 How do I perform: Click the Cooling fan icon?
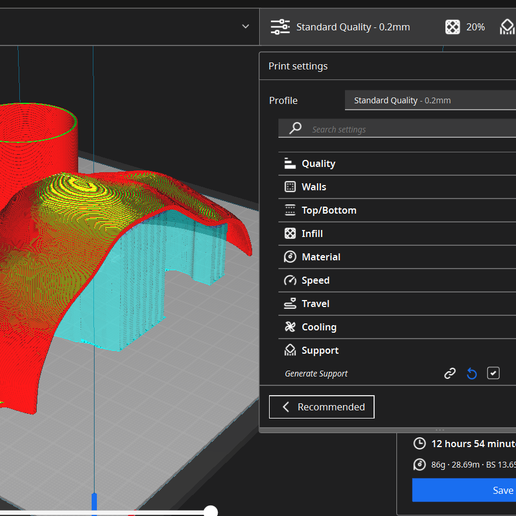pyautogui.click(x=290, y=327)
